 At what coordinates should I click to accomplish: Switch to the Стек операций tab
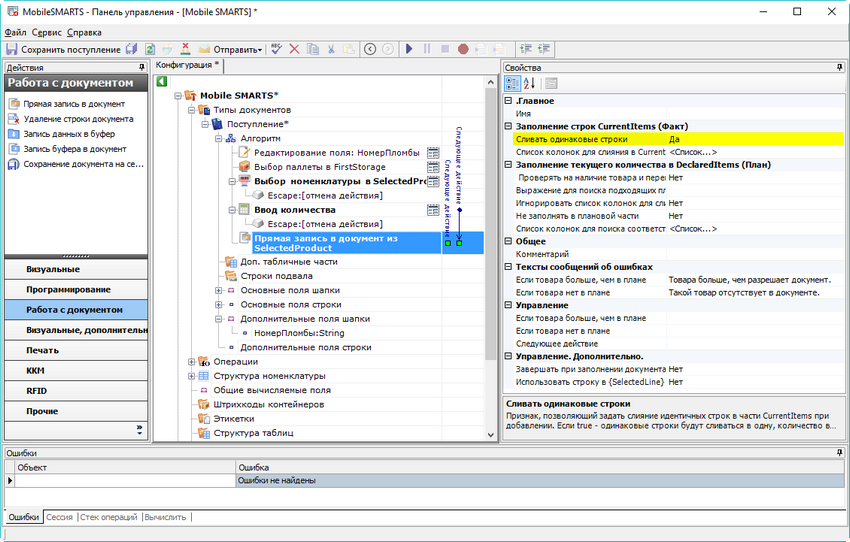(108, 517)
